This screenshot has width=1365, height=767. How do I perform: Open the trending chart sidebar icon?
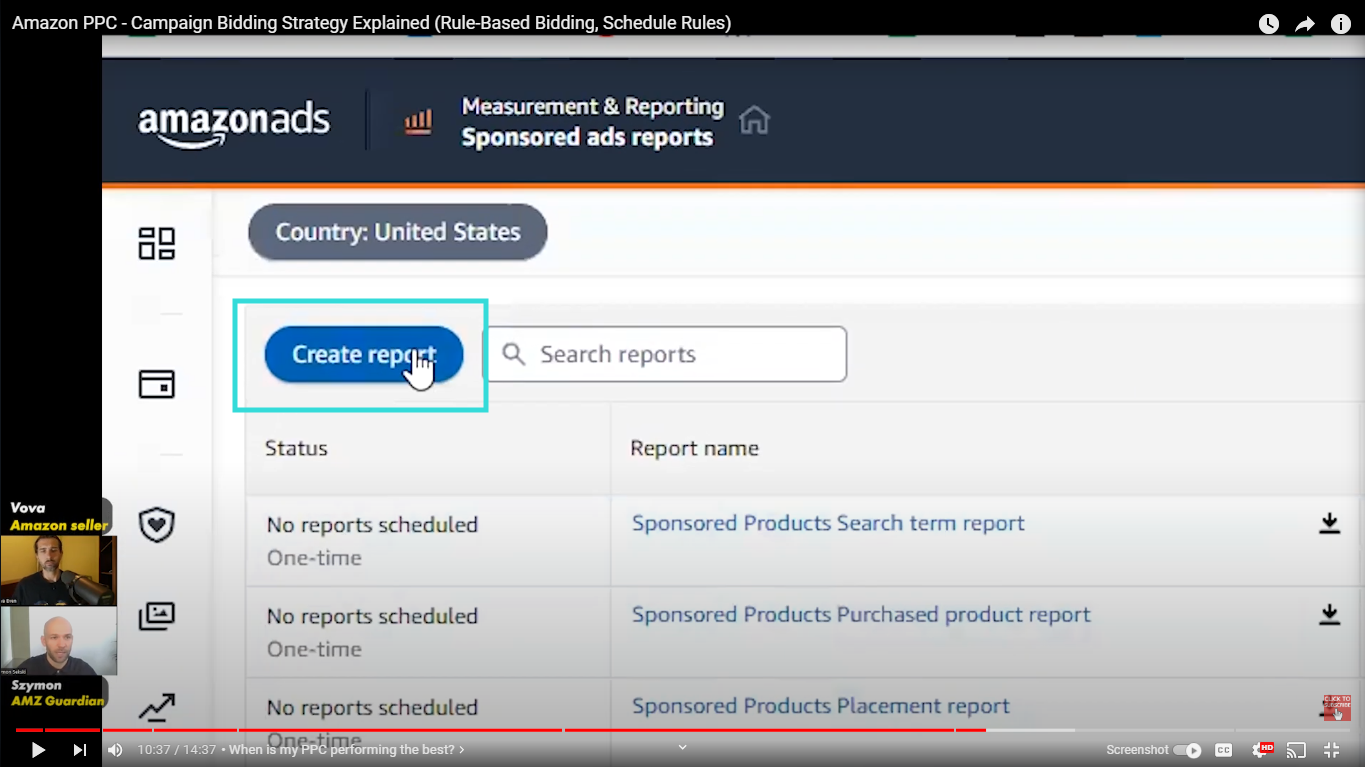coord(157,708)
